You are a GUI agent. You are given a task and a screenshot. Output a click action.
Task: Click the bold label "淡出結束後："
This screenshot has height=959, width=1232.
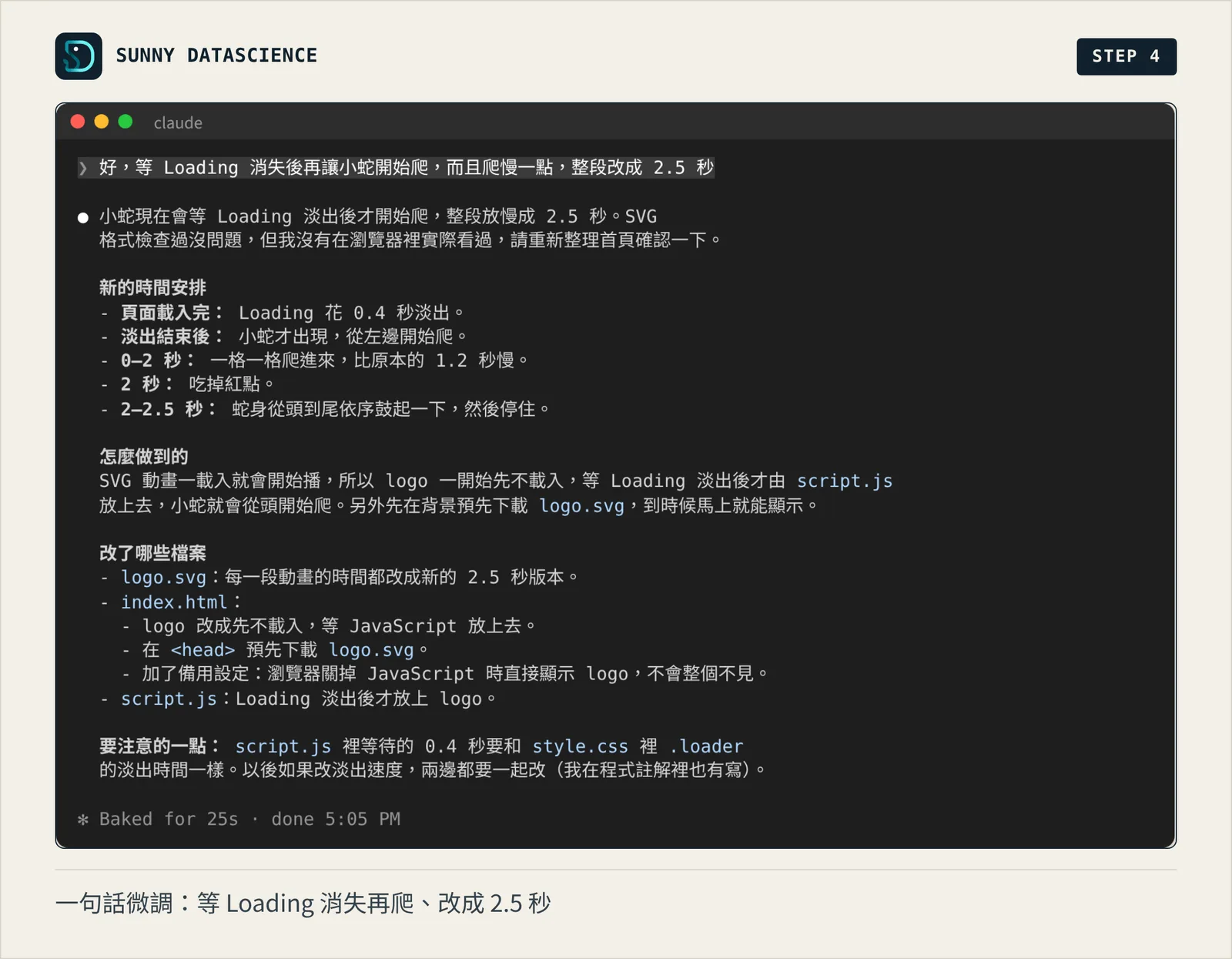[173, 337]
